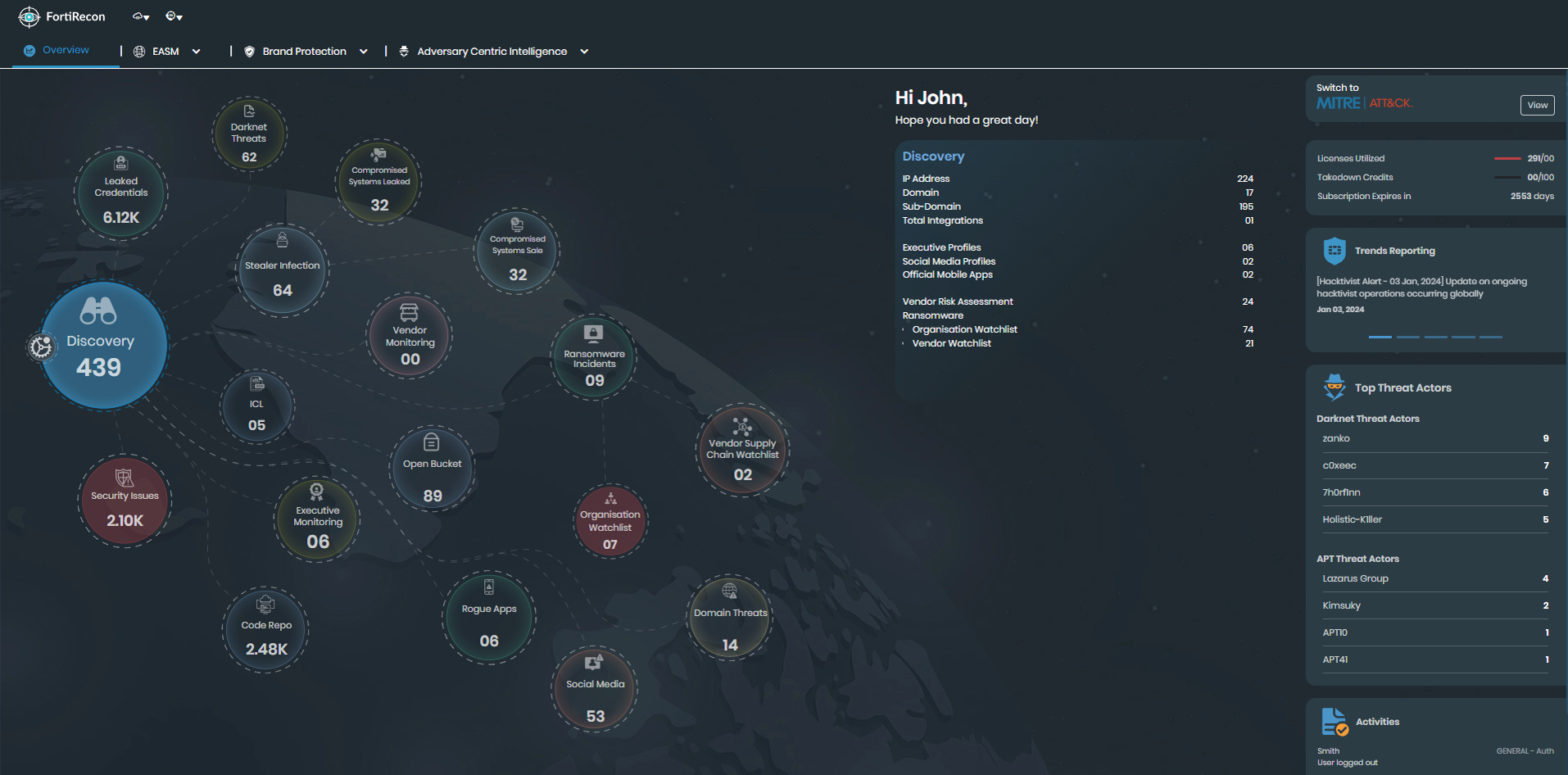The height and width of the screenshot is (775, 1568).
Task: Click the Trends Reporting shield icon
Action: pyautogui.click(x=1335, y=251)
